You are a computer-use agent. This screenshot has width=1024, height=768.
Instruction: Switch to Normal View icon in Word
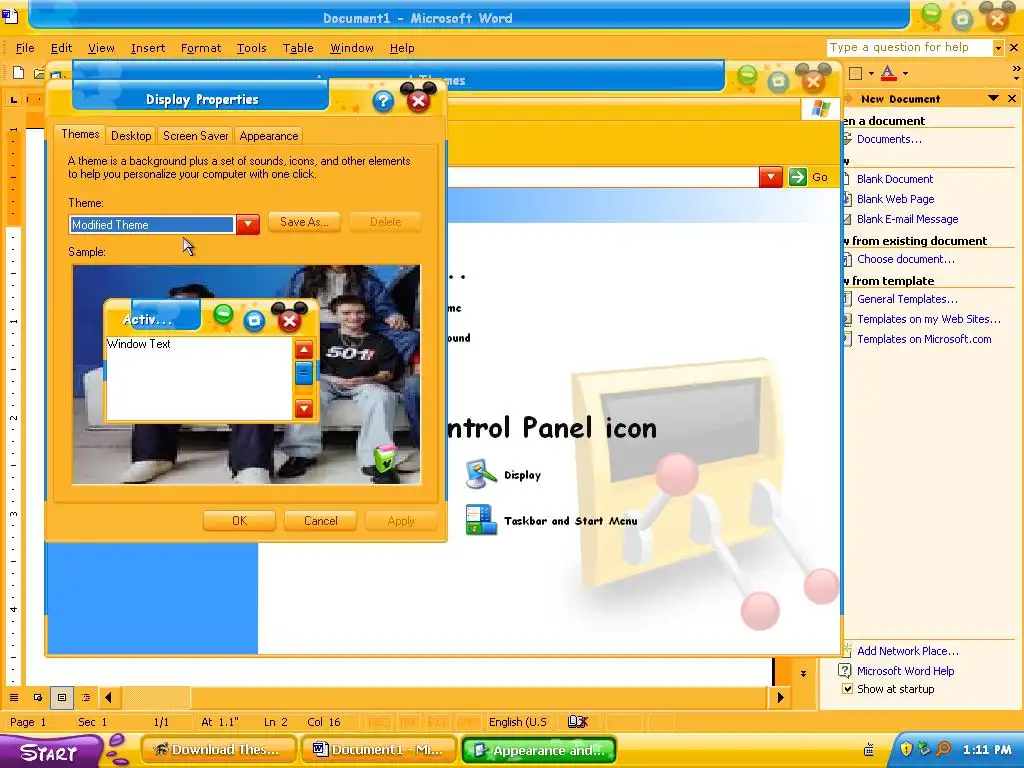tap(14, 697)
